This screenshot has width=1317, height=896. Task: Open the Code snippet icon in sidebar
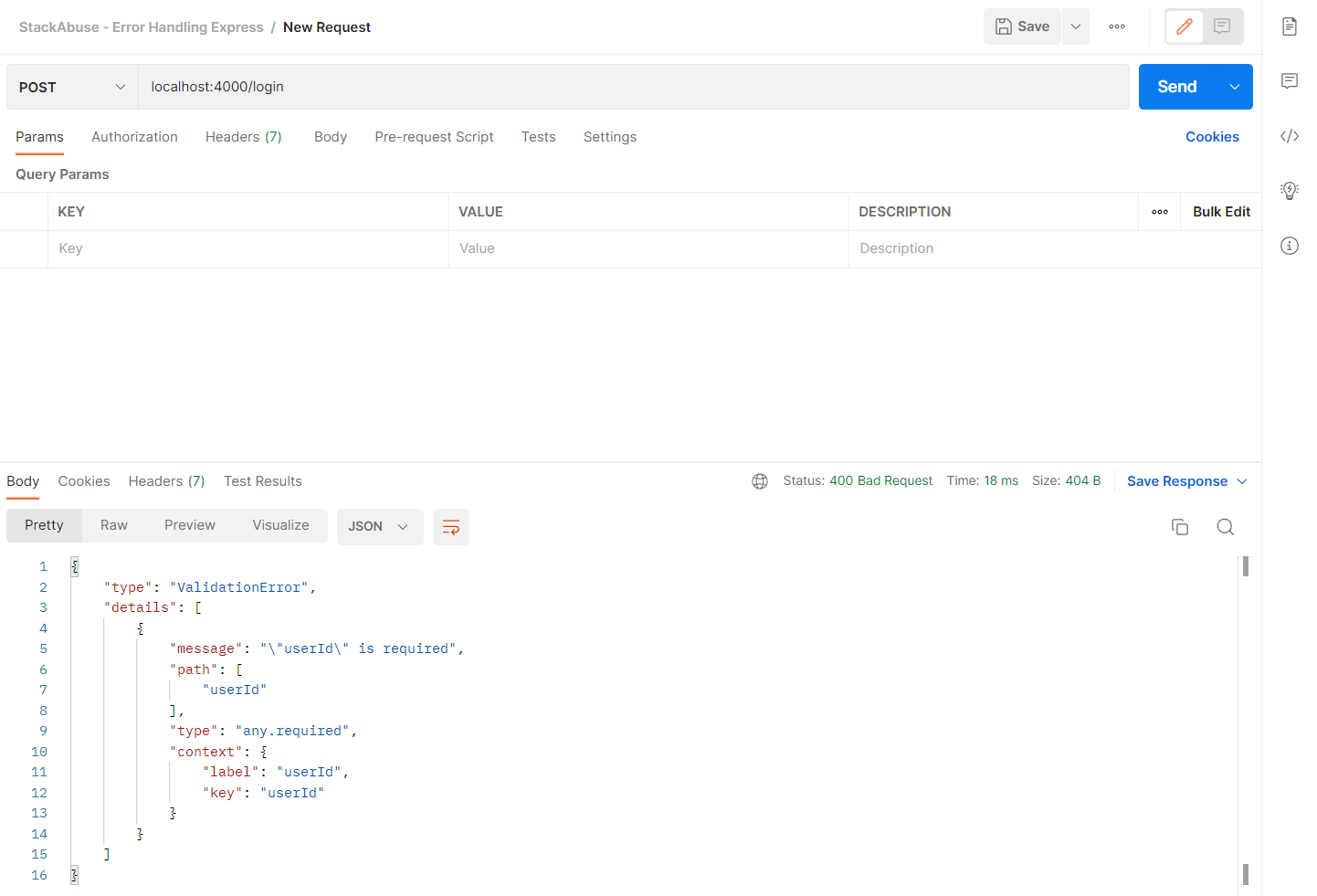click(1290, 136)
